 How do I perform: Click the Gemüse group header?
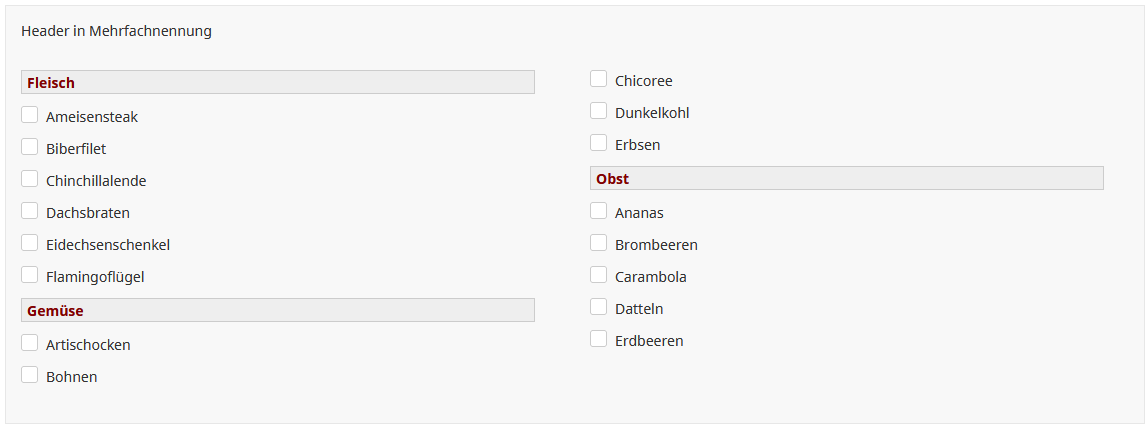tap(277, 310)
